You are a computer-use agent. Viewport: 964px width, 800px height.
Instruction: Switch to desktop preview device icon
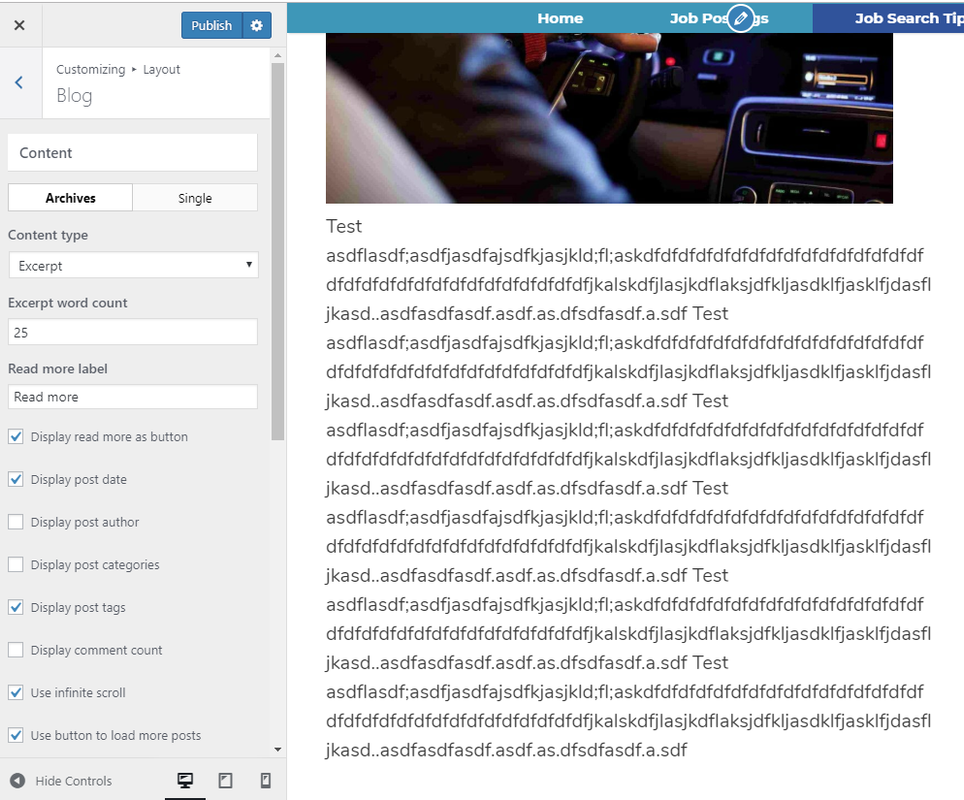(185, 780)
